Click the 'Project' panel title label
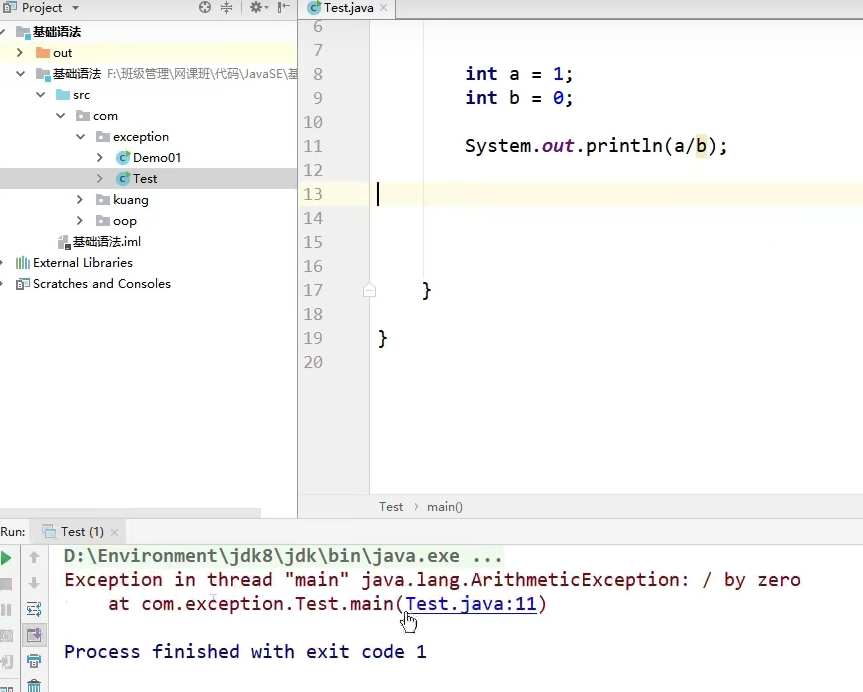This screenshot has height=692, width=863. pos(42,8)
